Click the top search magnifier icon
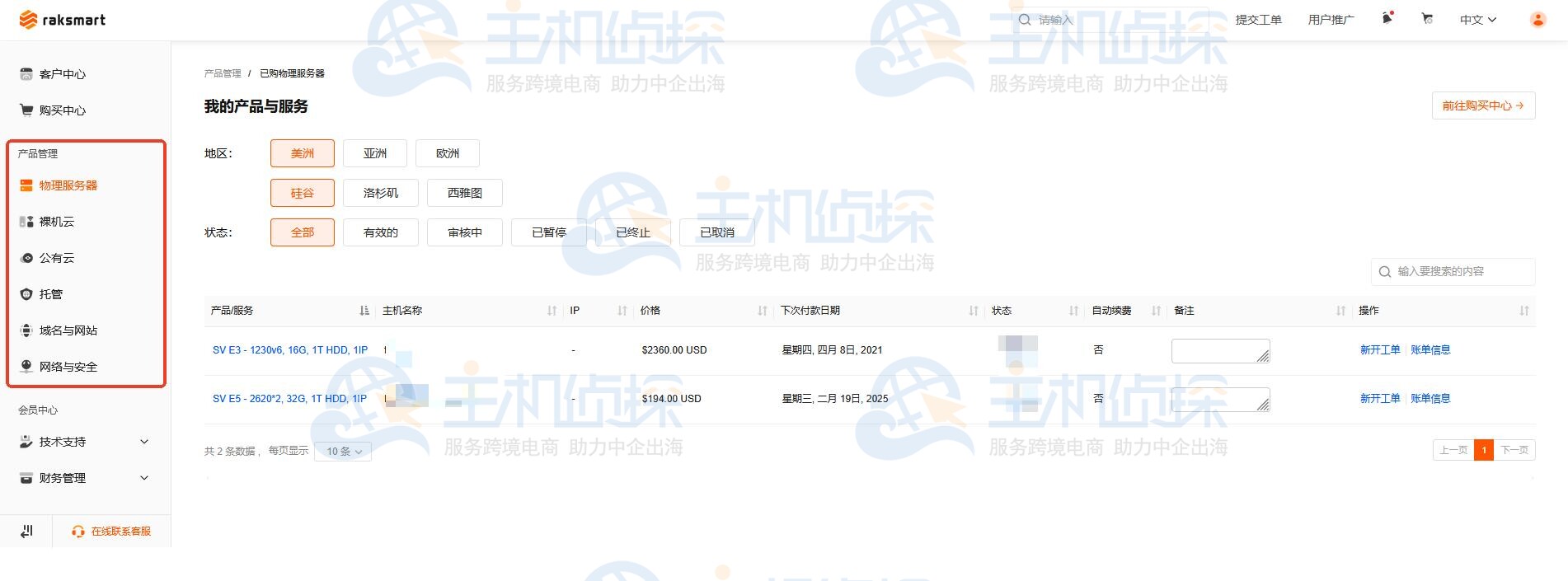 coord(1025,20)
